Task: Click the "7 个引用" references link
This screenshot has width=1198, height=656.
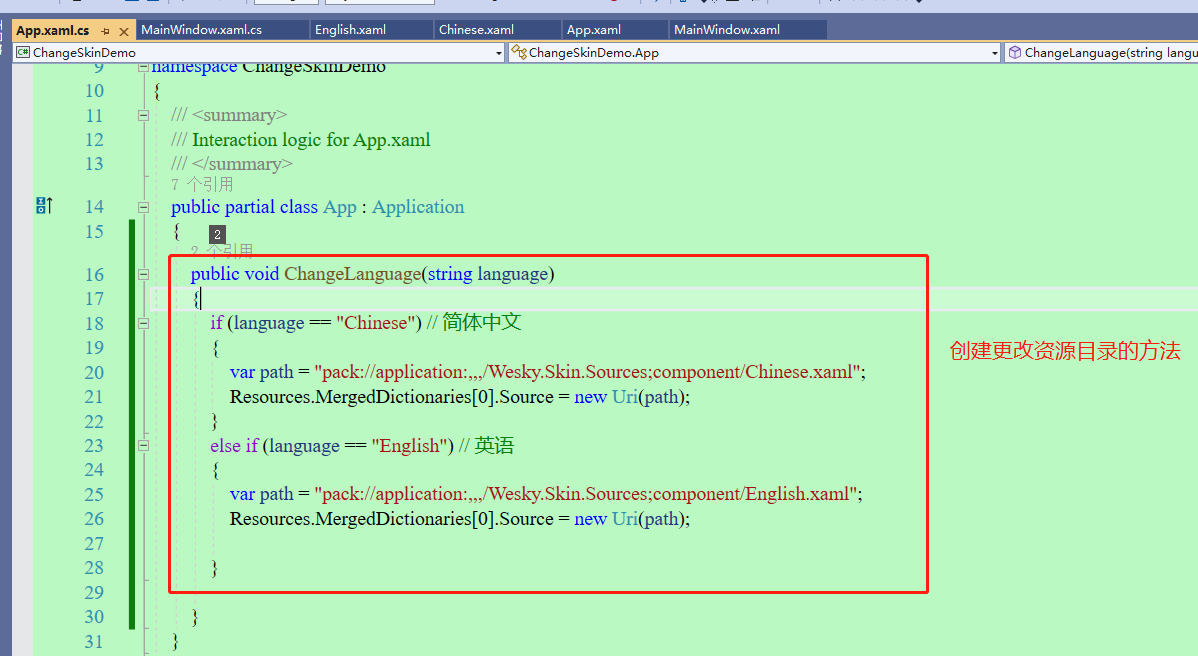Action: [202, 184]
